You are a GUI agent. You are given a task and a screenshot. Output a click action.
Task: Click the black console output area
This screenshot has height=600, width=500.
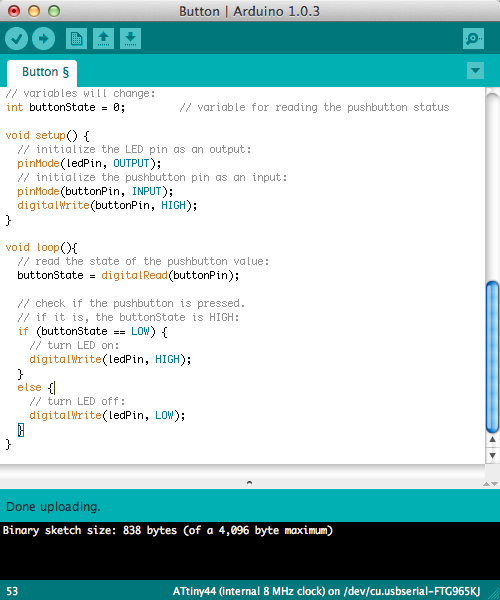[250, 551]
